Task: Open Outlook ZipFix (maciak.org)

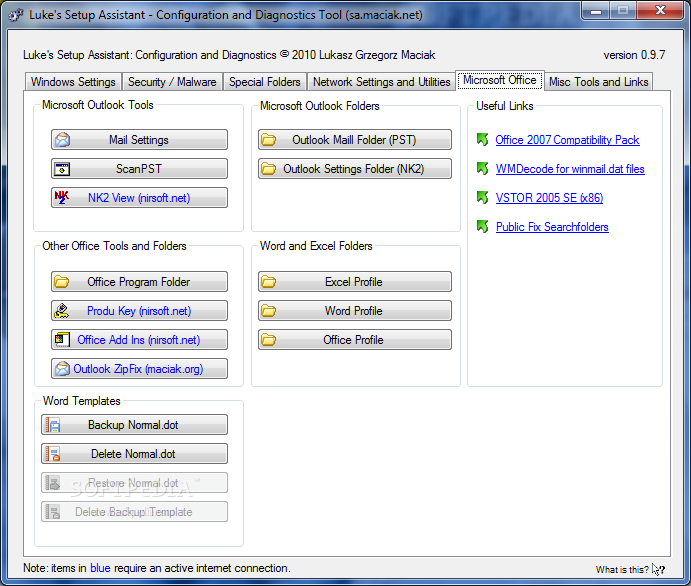Action: [x=139, y=368]
